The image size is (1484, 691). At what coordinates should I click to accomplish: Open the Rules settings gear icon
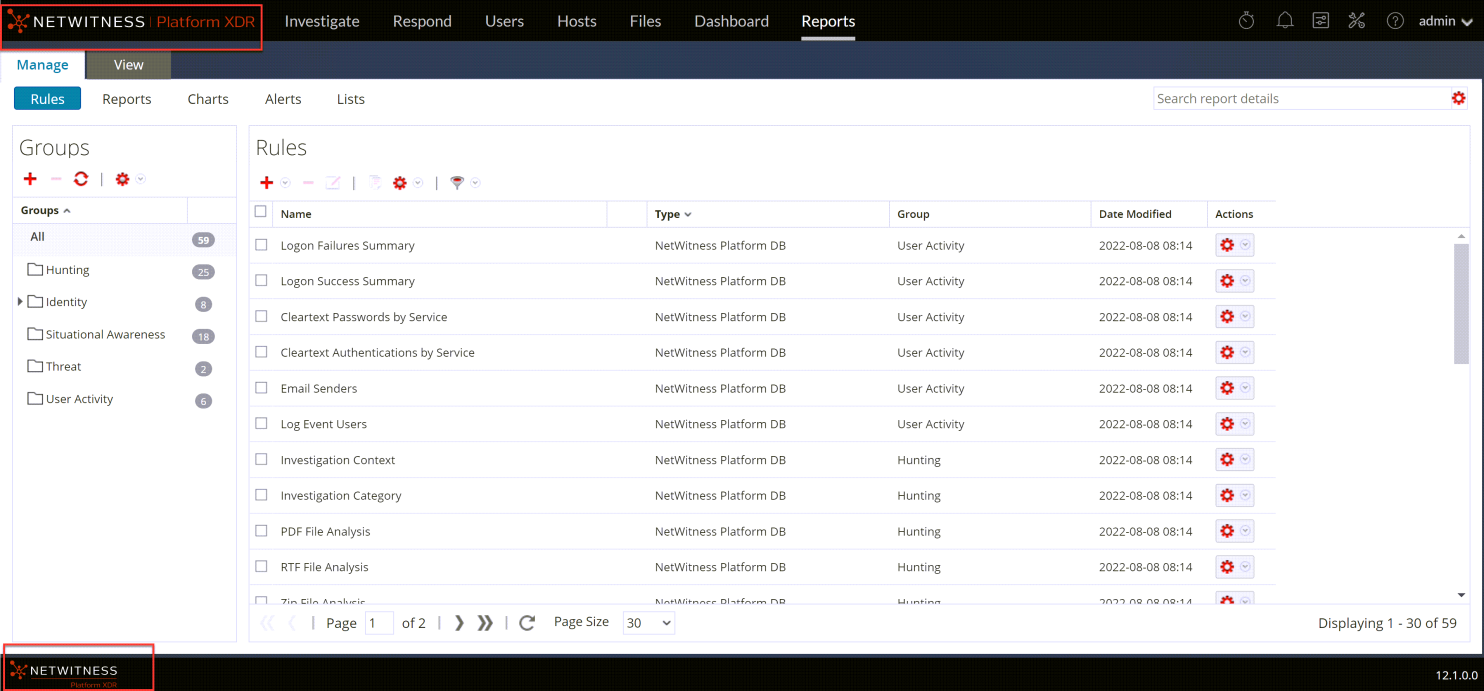point(400,183)
